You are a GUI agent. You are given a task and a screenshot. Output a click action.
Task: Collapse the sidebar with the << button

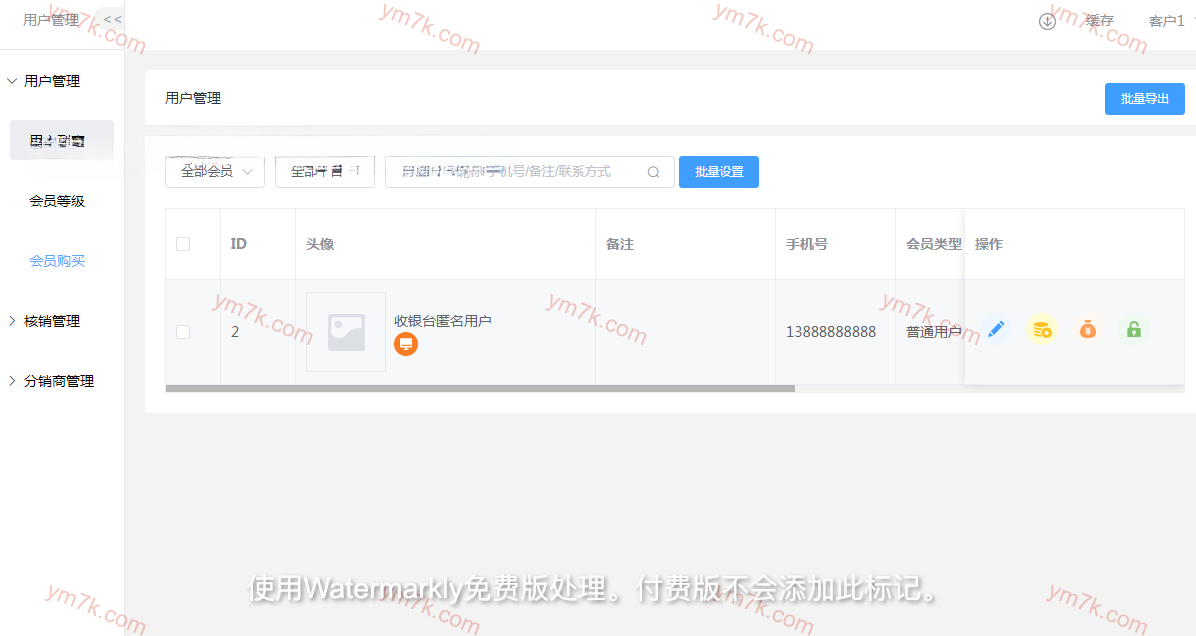click(x=112, y=20)
